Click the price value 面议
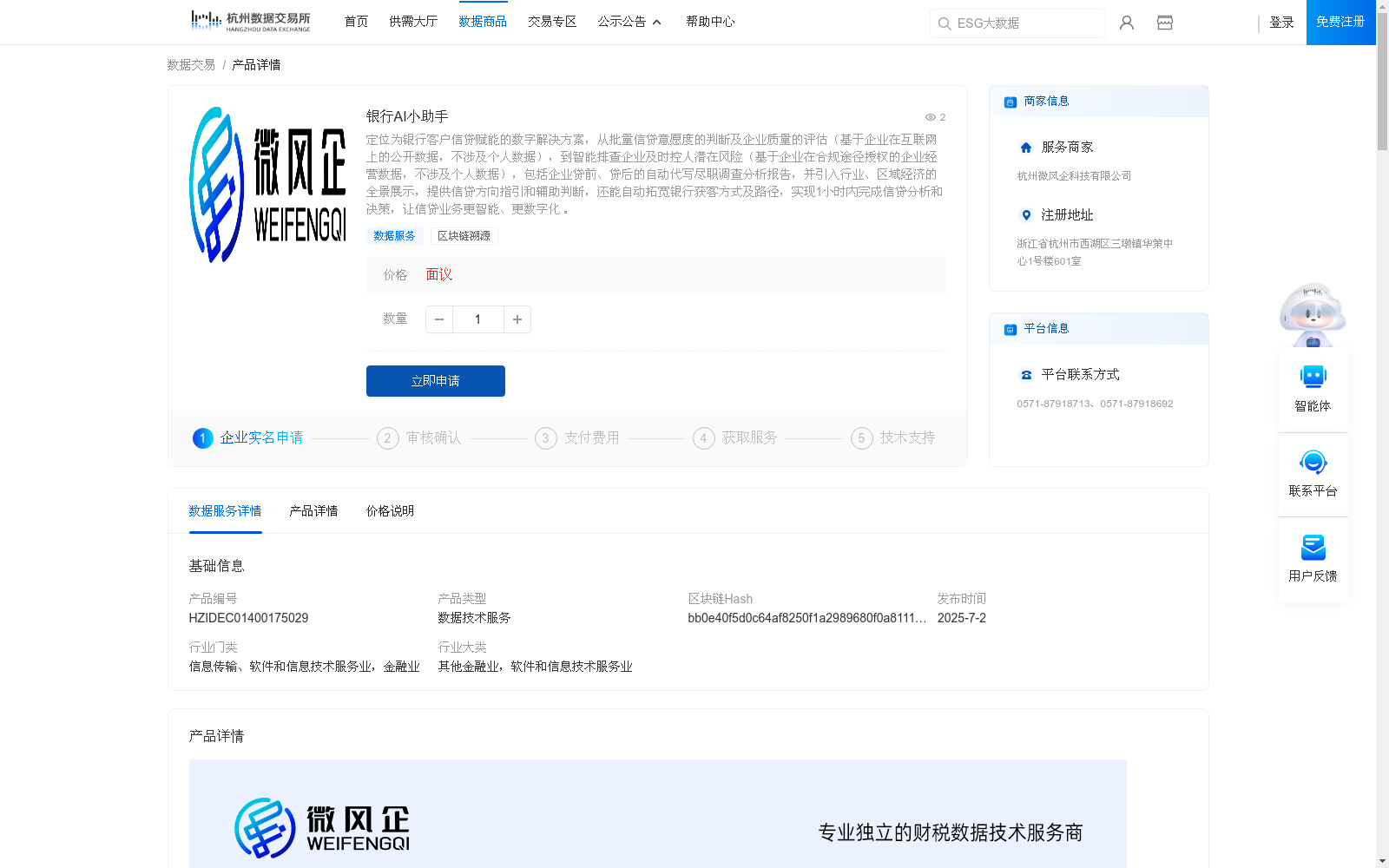Viewport: 1389px width, 868px height. (439, 274)
